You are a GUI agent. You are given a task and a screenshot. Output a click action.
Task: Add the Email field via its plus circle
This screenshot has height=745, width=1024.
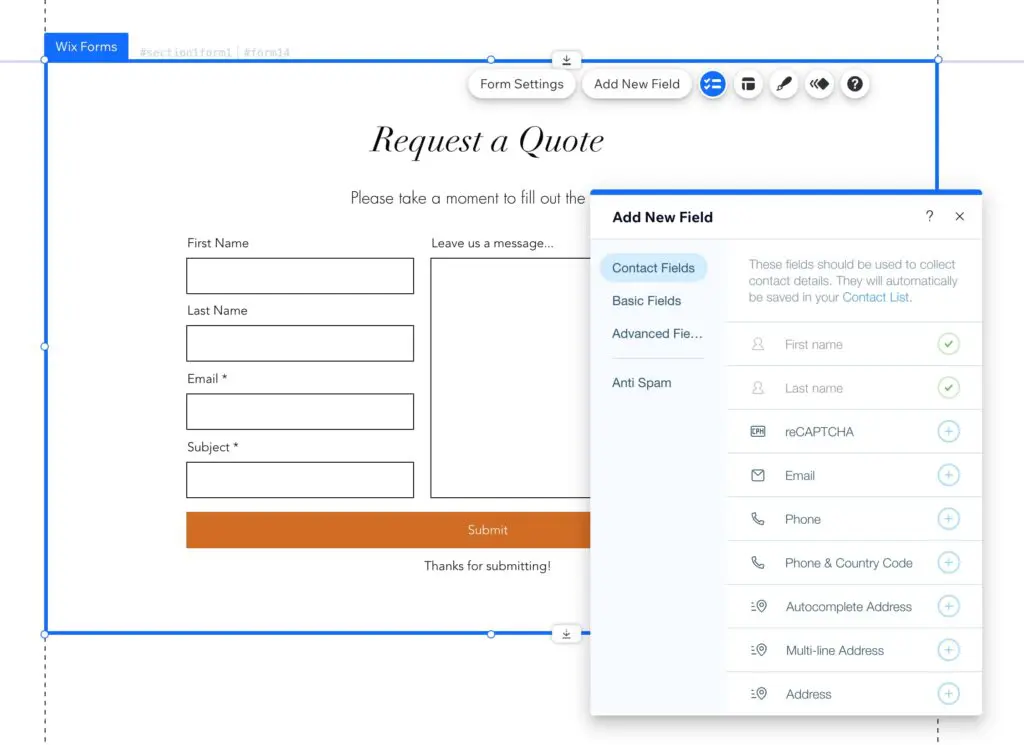[x=949, y=475]
